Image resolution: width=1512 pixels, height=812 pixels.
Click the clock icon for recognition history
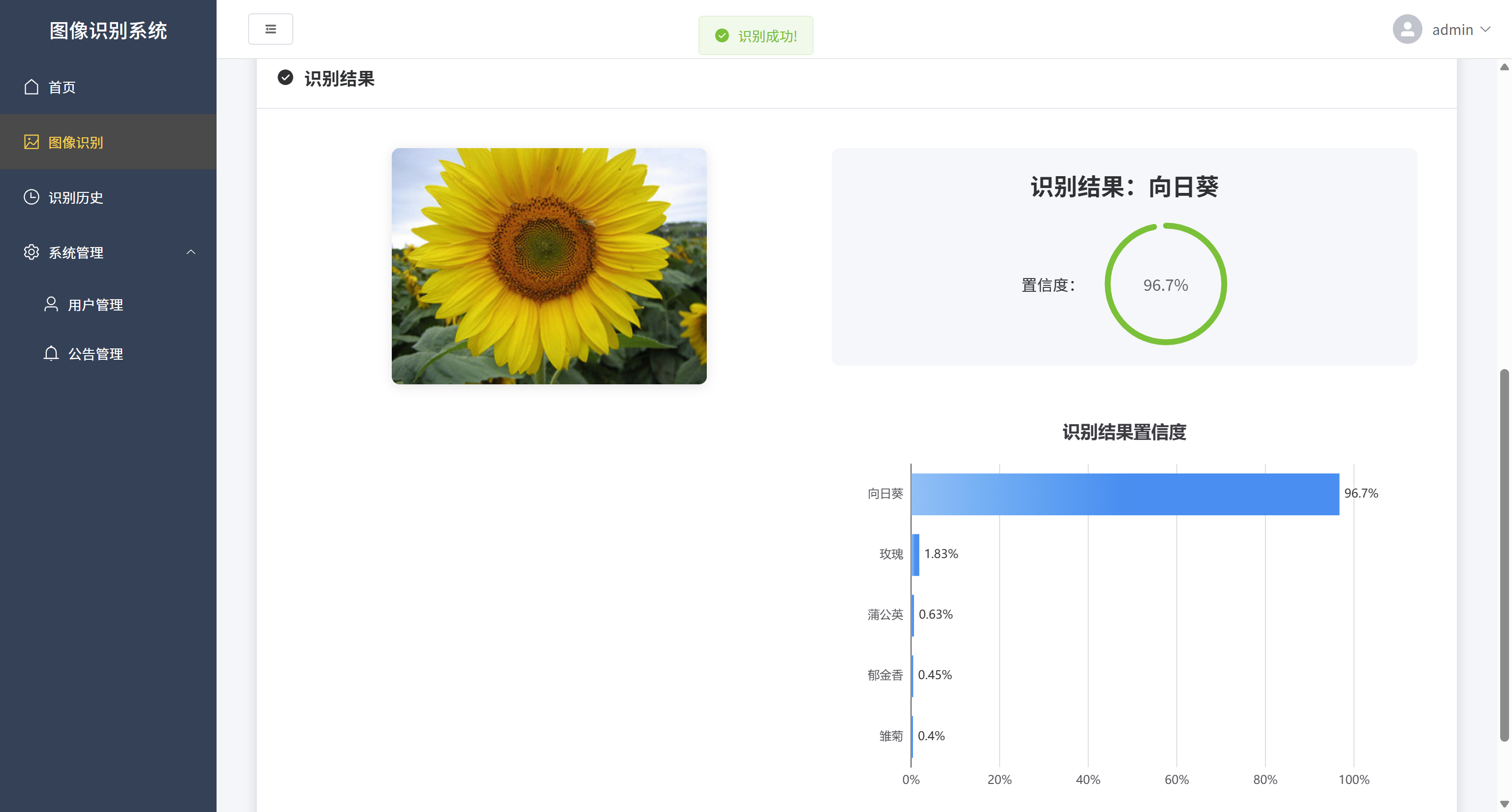(x=31, y=197)
